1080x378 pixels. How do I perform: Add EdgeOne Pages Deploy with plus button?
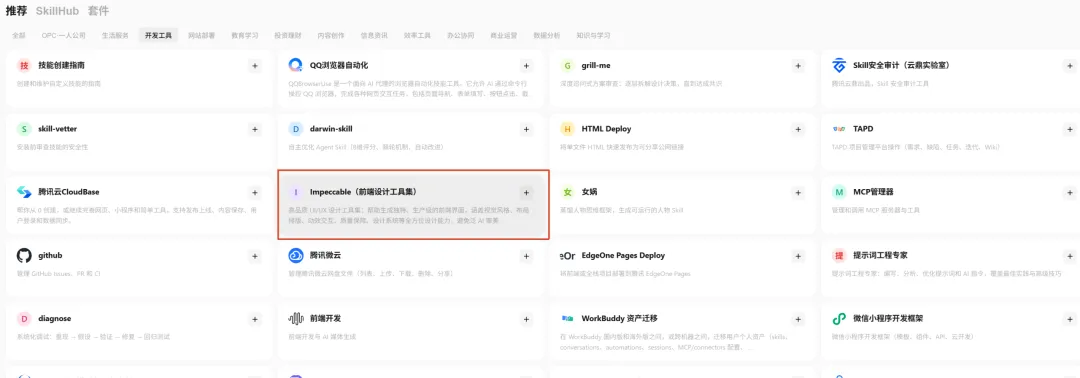798,256
